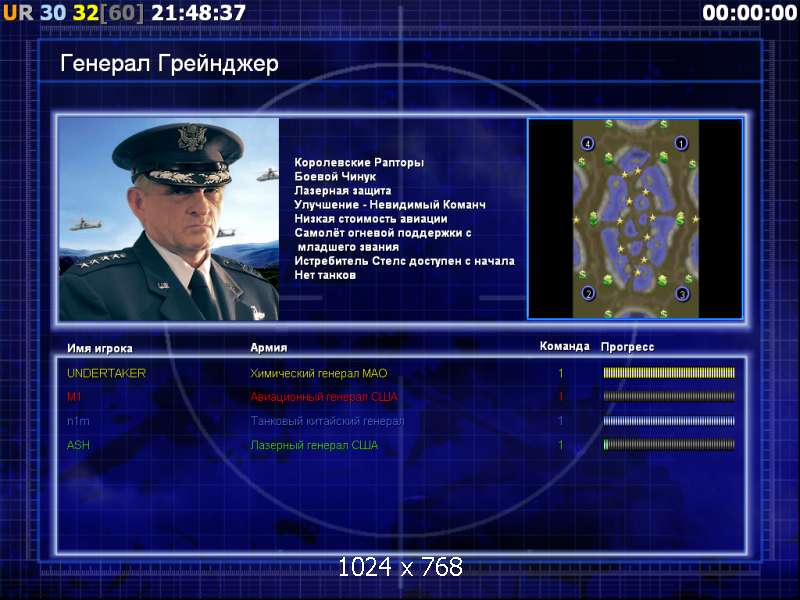Click the title 'Генерал Грейнджер'
This screenshot has width=800, height=600.
(169, 64)
